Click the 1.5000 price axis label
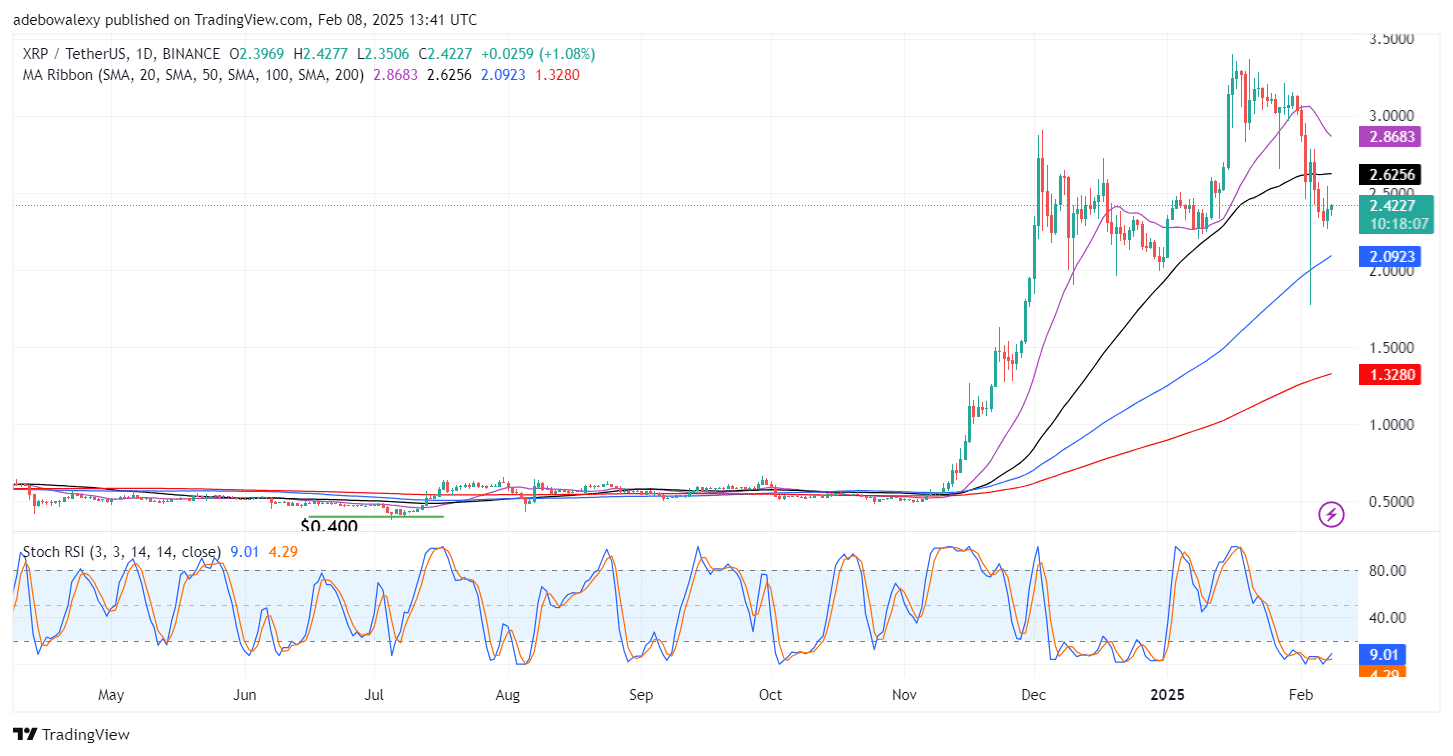1453x756 pixels. coord(1392,347)
